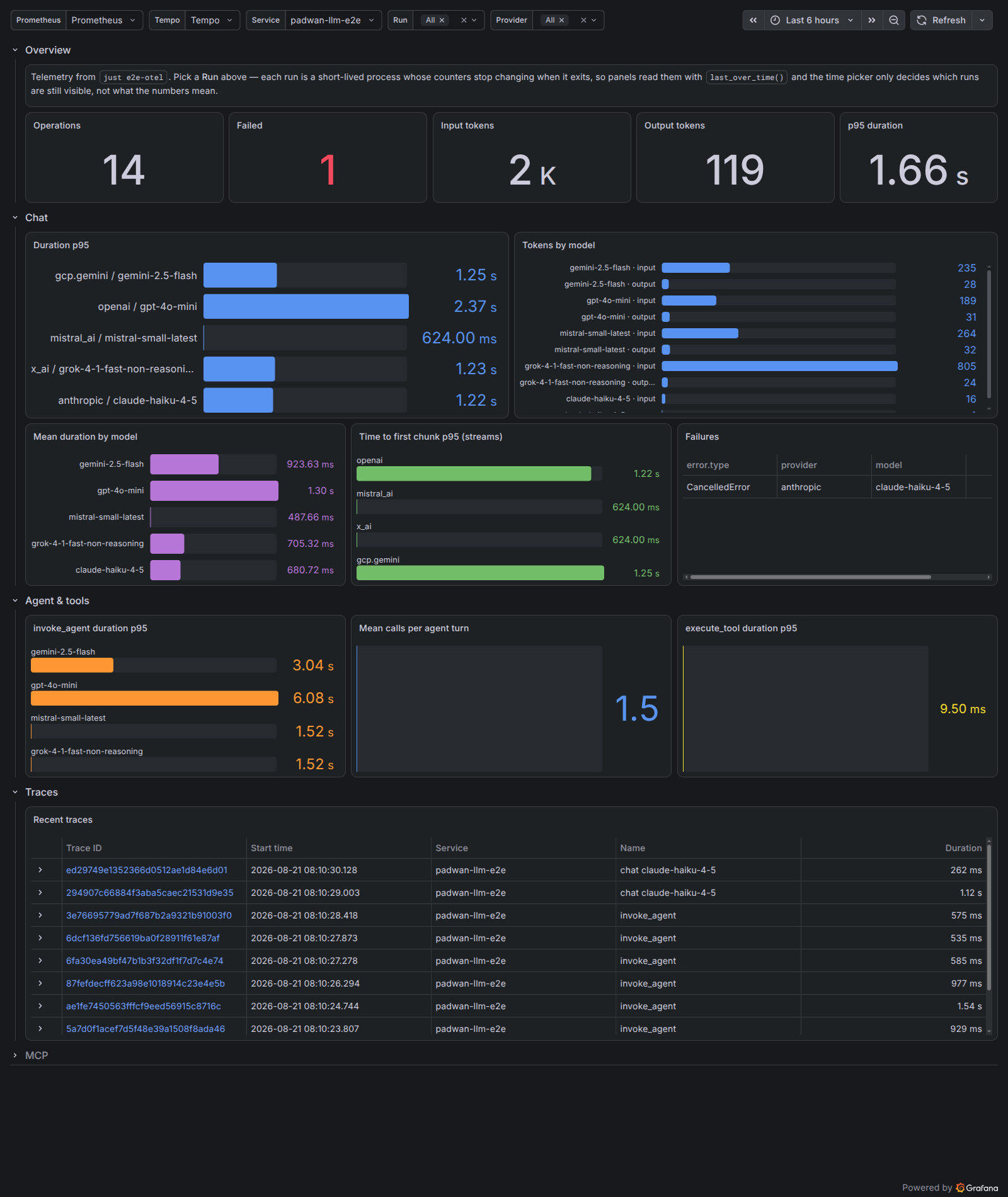Click the gpt-4o-mini invoke_agent orange bar
Viewport: 1008px width, 1197px height.
click(x=154, y=698)
